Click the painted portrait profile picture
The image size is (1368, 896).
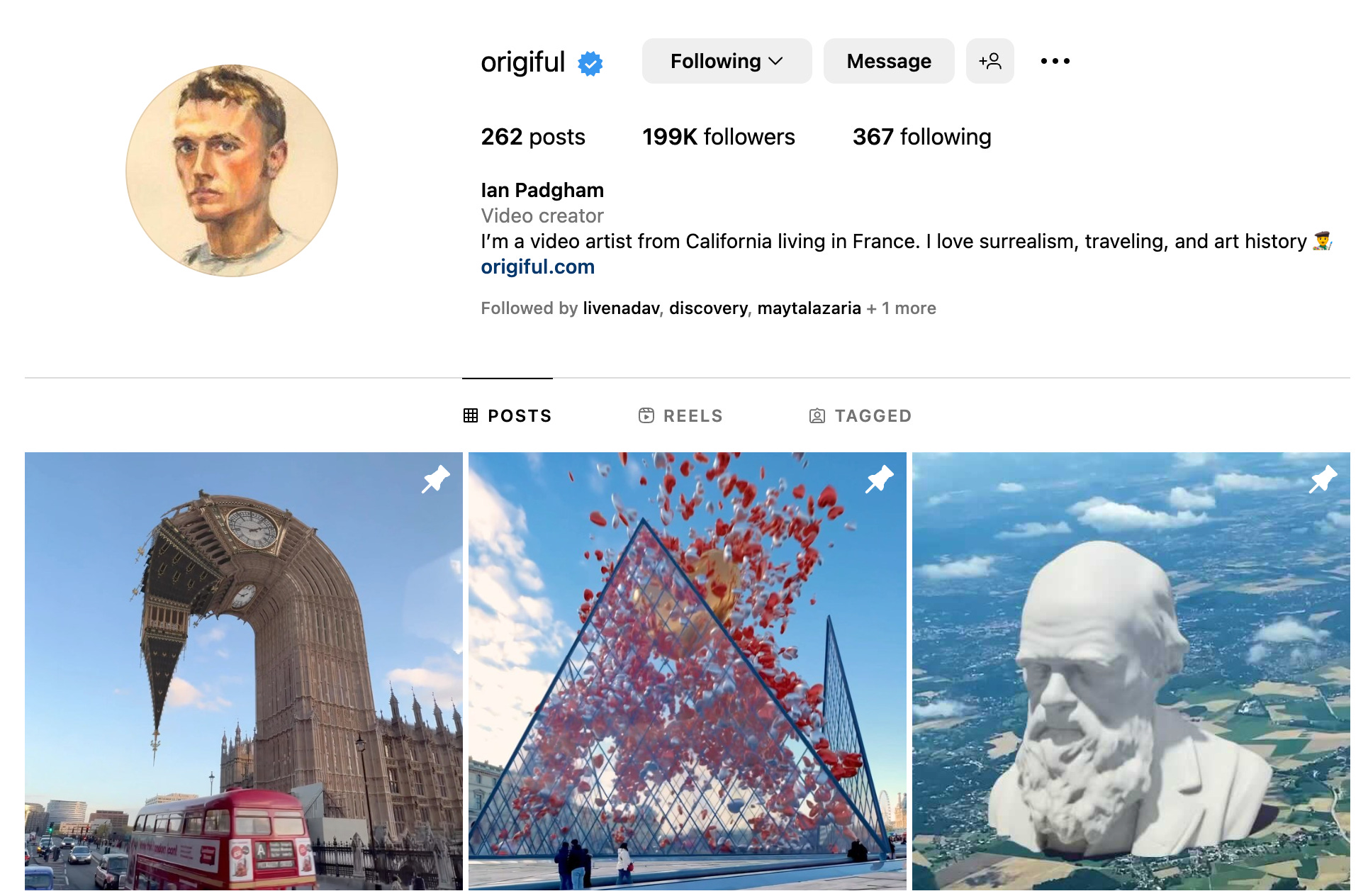click(x=232, y=171)
